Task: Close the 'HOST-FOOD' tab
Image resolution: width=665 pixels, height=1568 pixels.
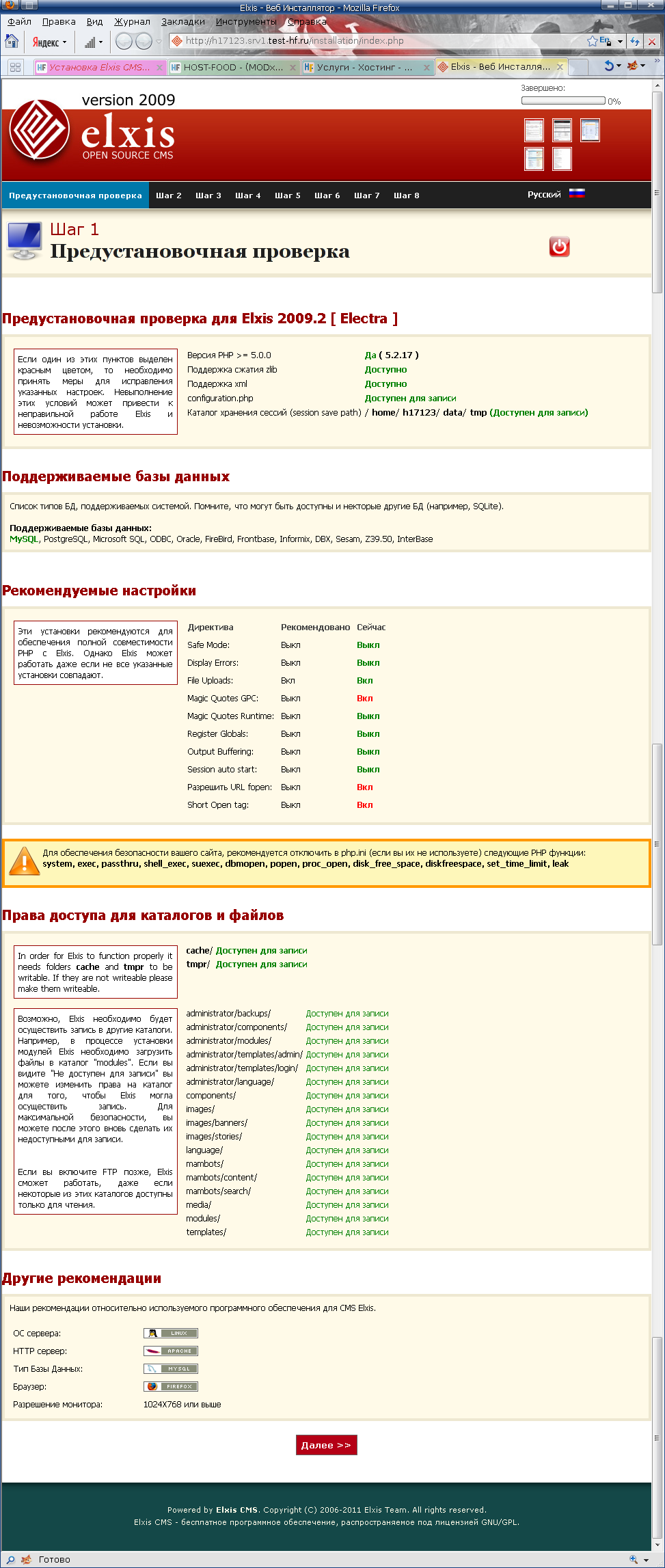Action: [x=293, y=67]
